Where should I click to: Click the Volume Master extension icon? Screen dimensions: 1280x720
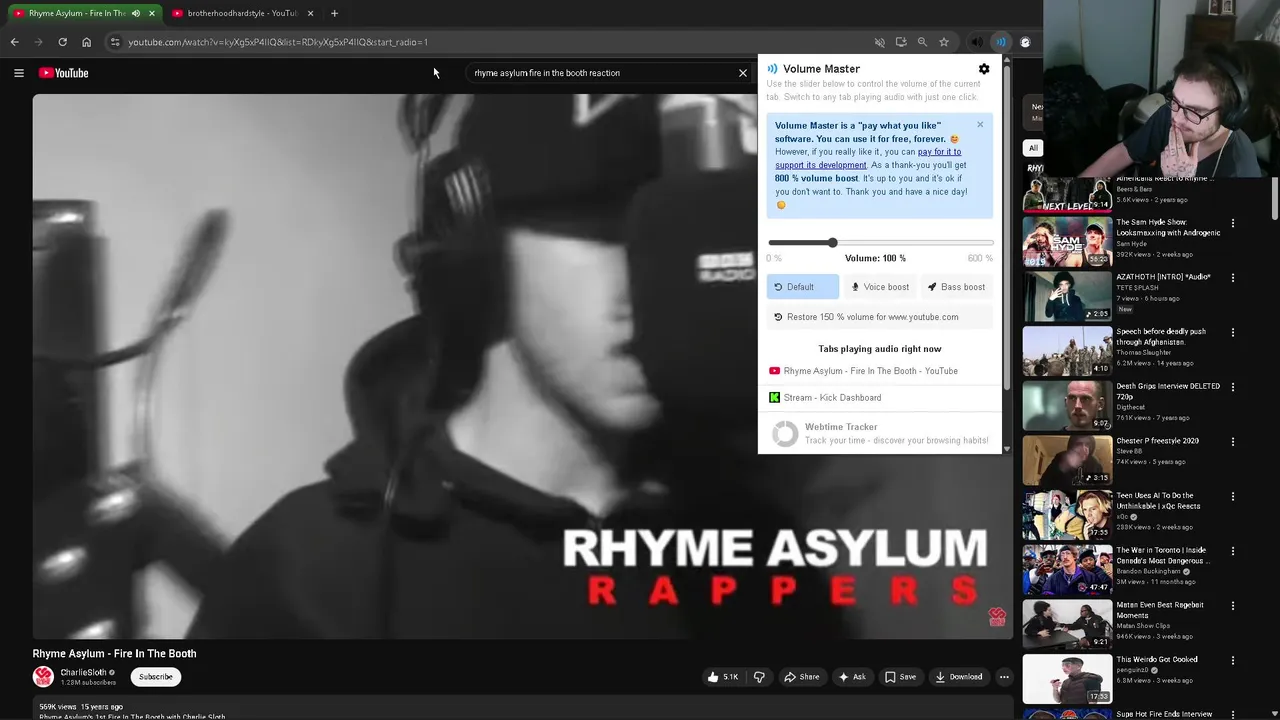1001,42
